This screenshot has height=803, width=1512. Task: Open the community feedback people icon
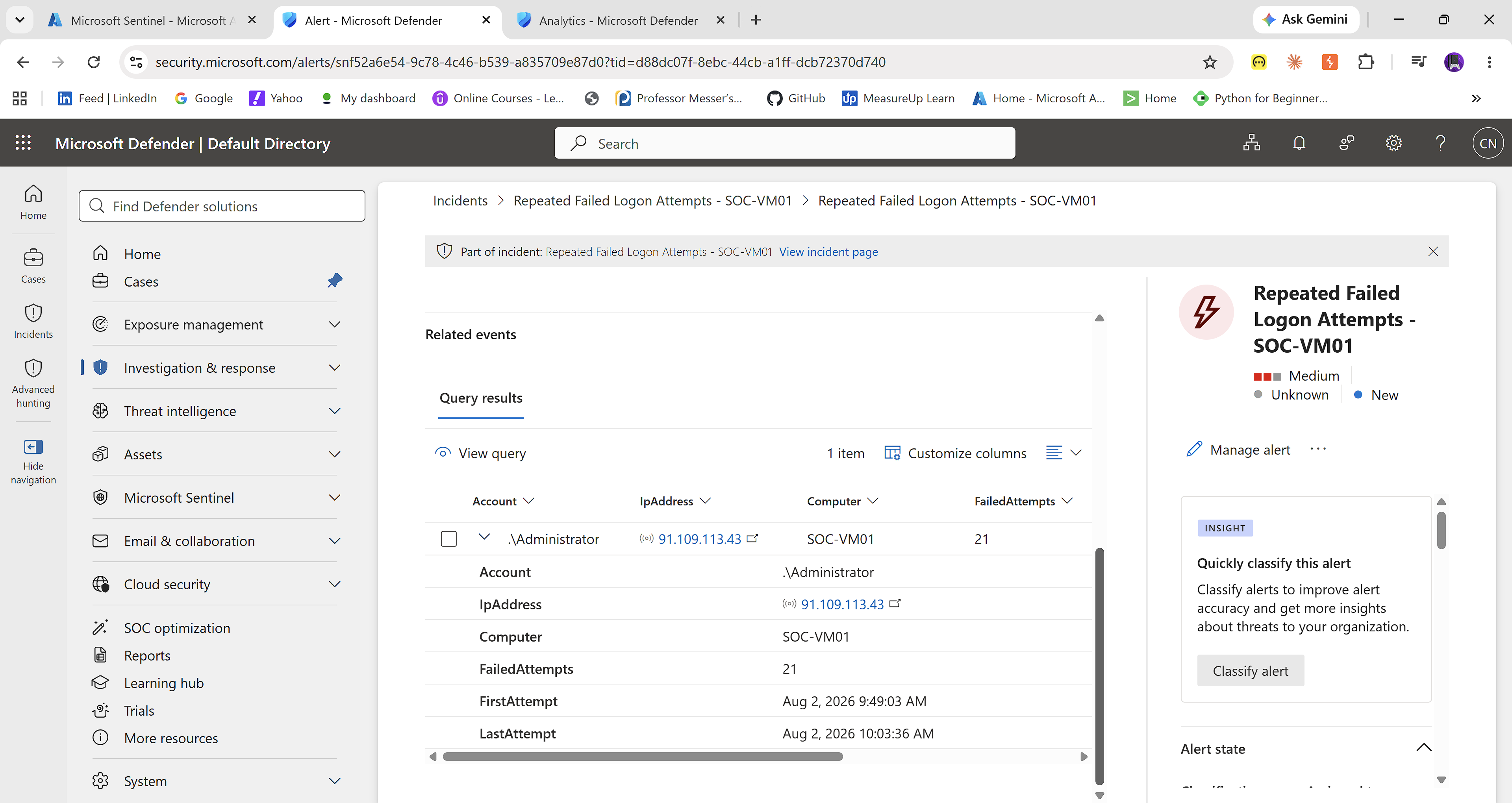pos(1347,143)
